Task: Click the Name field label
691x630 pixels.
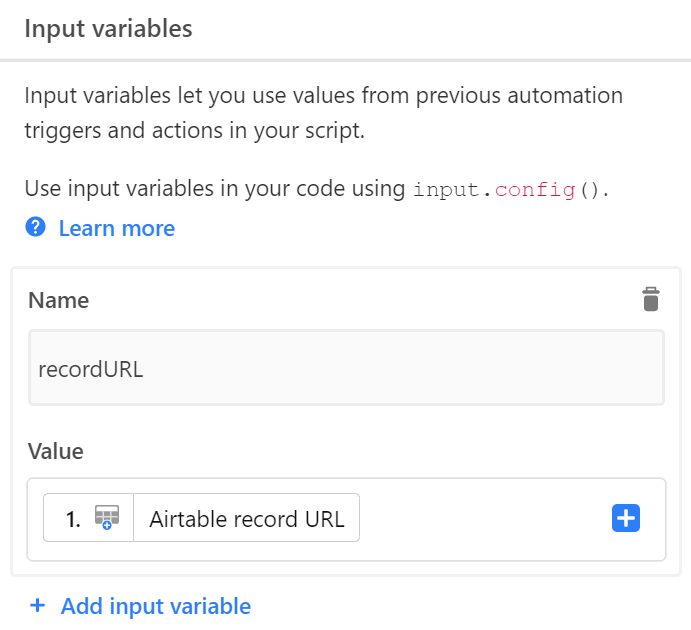Action: point(58,300)
